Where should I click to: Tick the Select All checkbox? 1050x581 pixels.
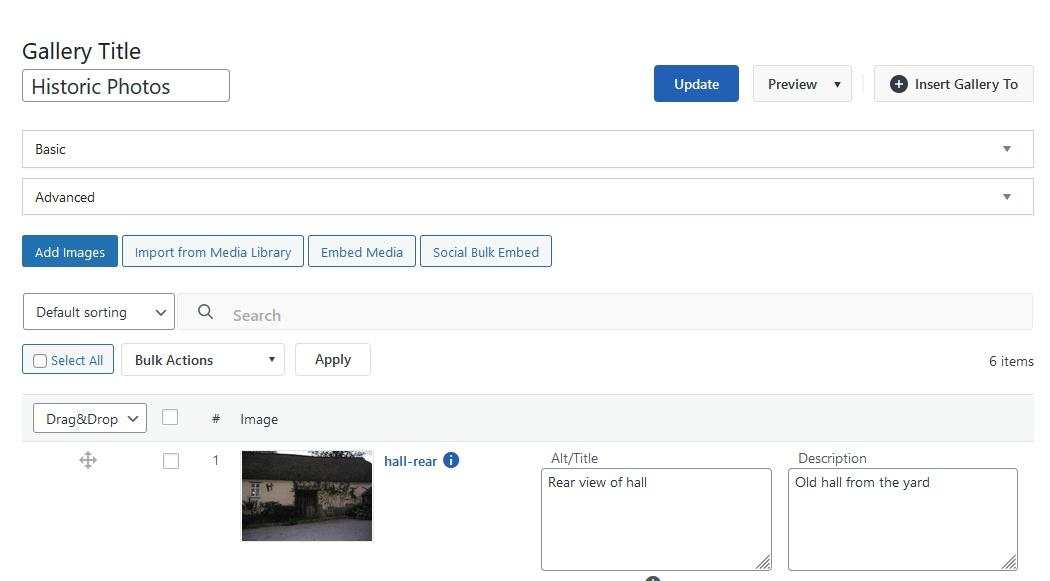[40, 361]
